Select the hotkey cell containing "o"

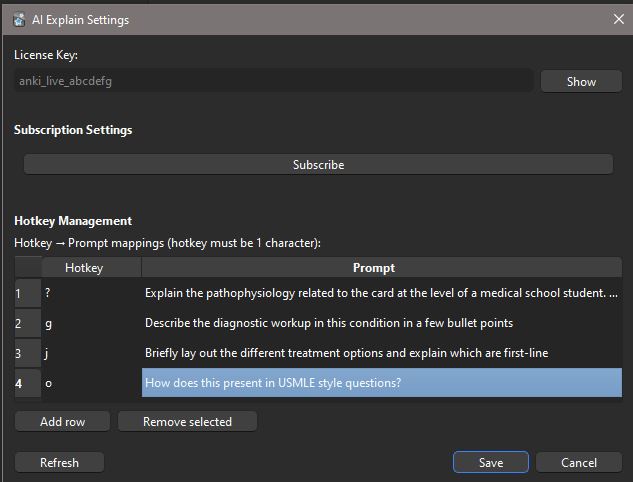[91, 383]
